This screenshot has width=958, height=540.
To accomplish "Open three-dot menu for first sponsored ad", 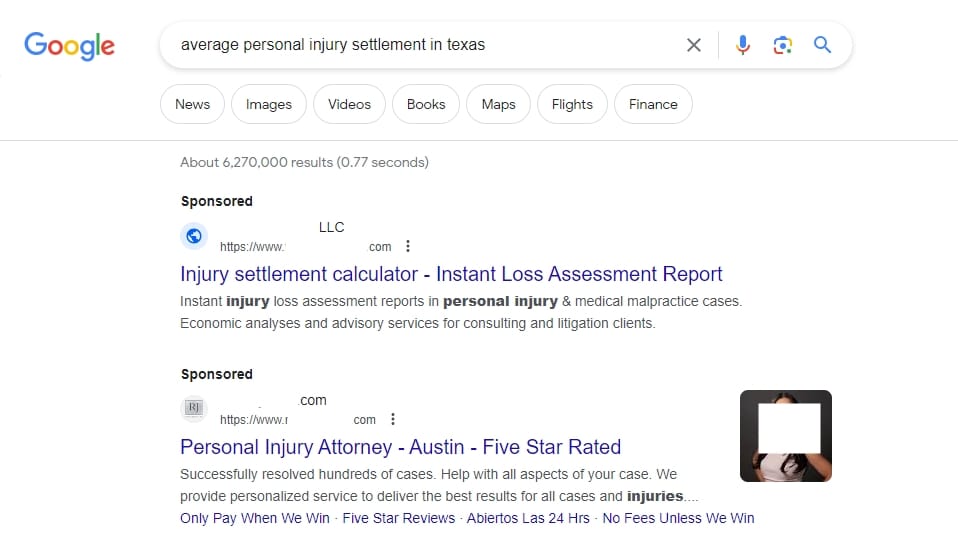I will pyautogui.click(x=408, y=246).
